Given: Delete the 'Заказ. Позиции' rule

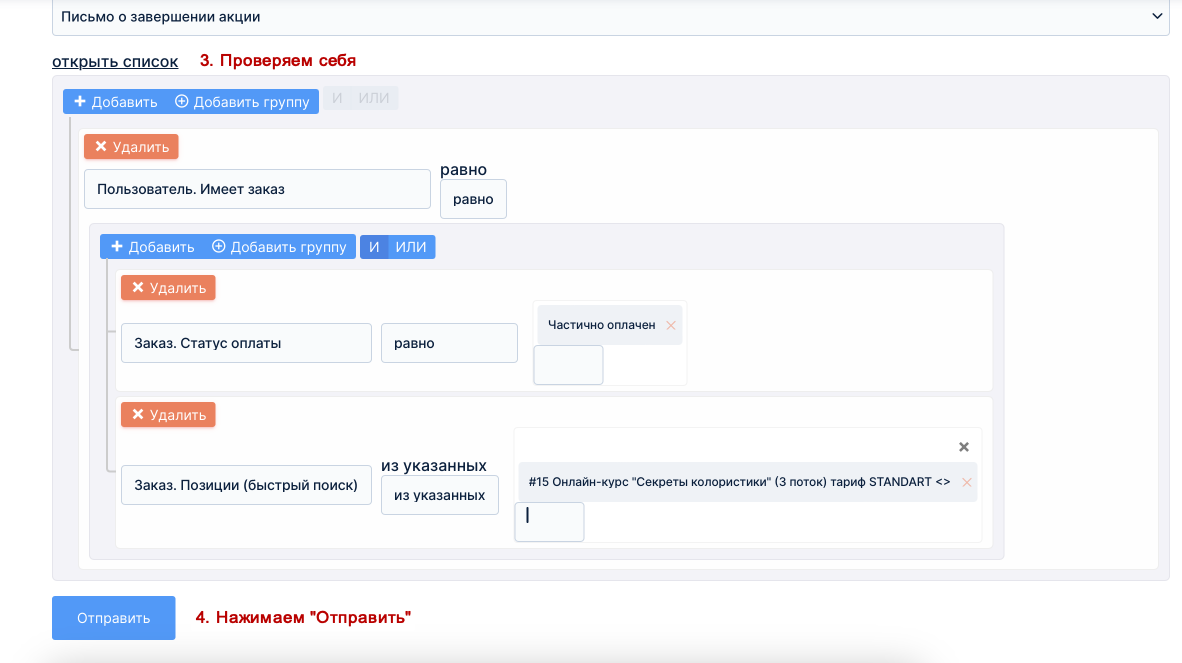Looking at the screenshot, I should pos(168,415).
